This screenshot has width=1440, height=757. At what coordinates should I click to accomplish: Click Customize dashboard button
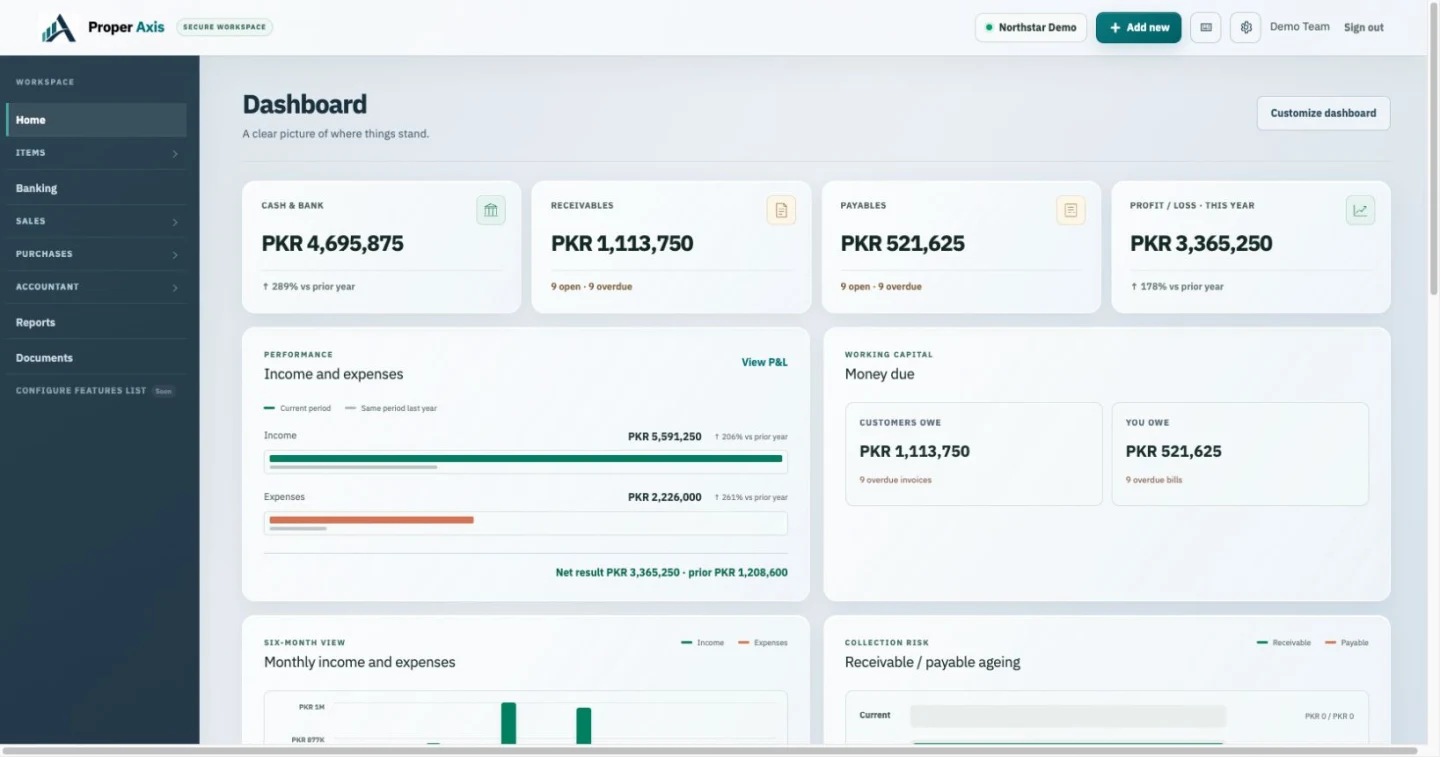[1323, 113]
